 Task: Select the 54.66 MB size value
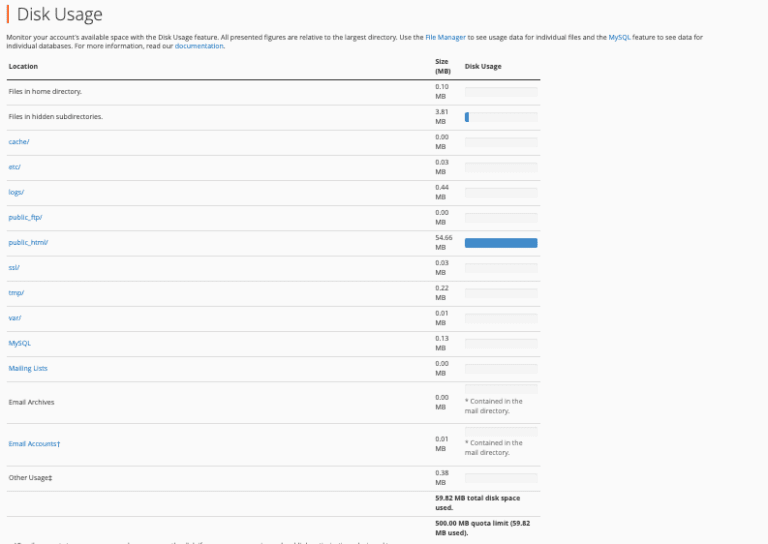(x=444, y=242)
